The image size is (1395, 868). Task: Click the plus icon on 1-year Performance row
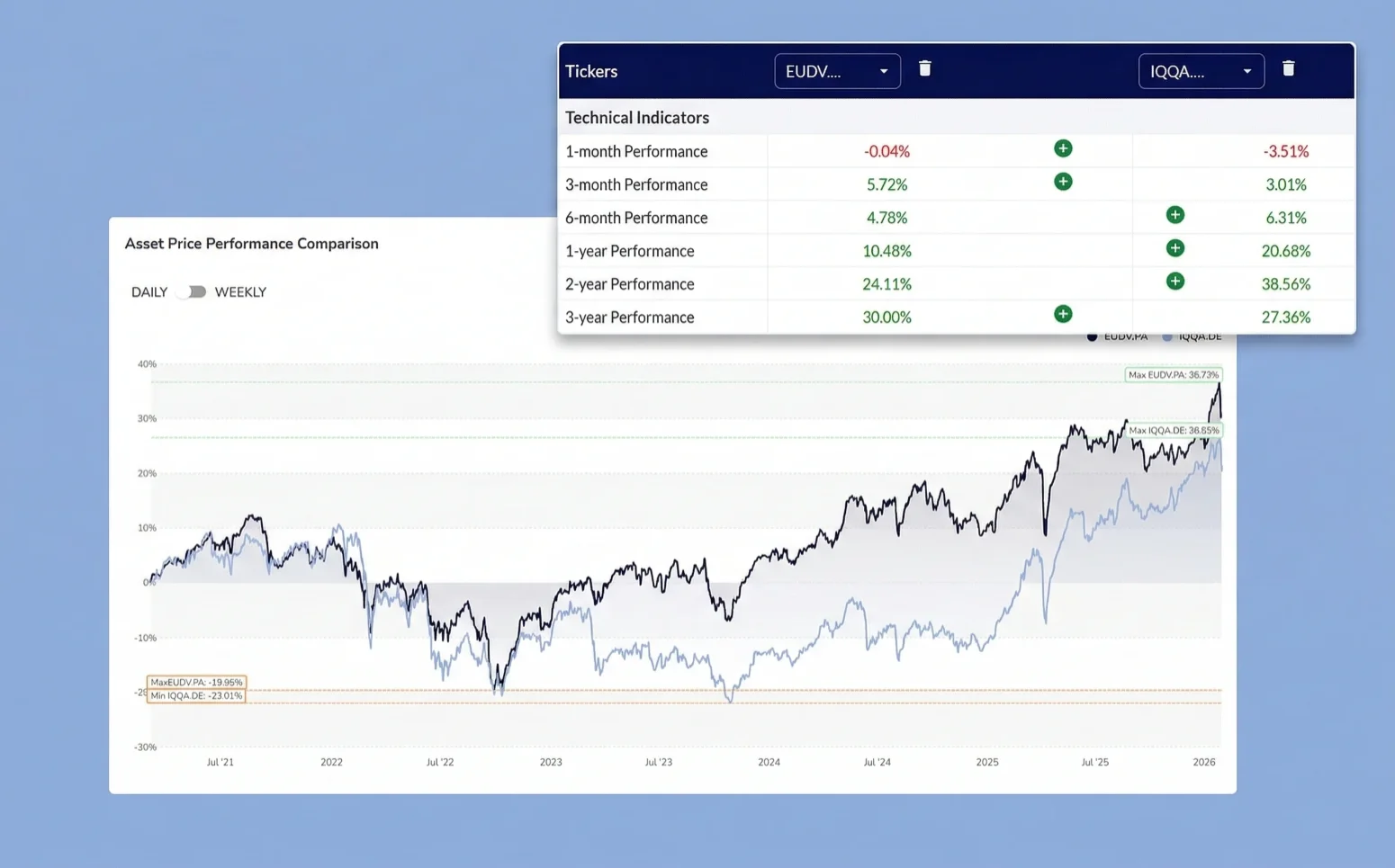(1174, 247)
